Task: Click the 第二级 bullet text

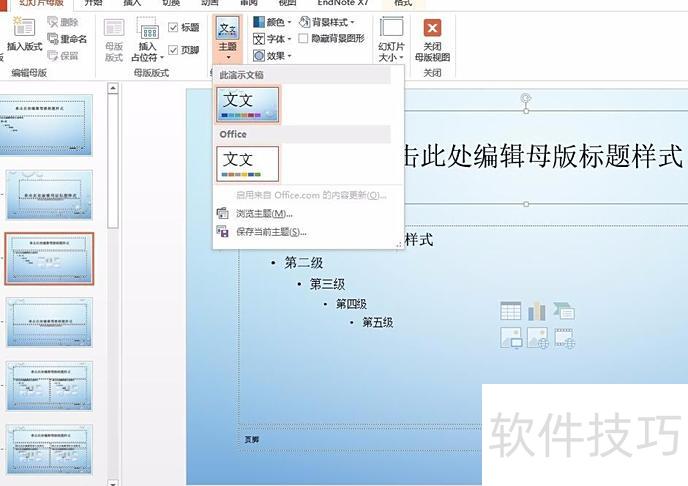Action: click(x=304, y=263)
